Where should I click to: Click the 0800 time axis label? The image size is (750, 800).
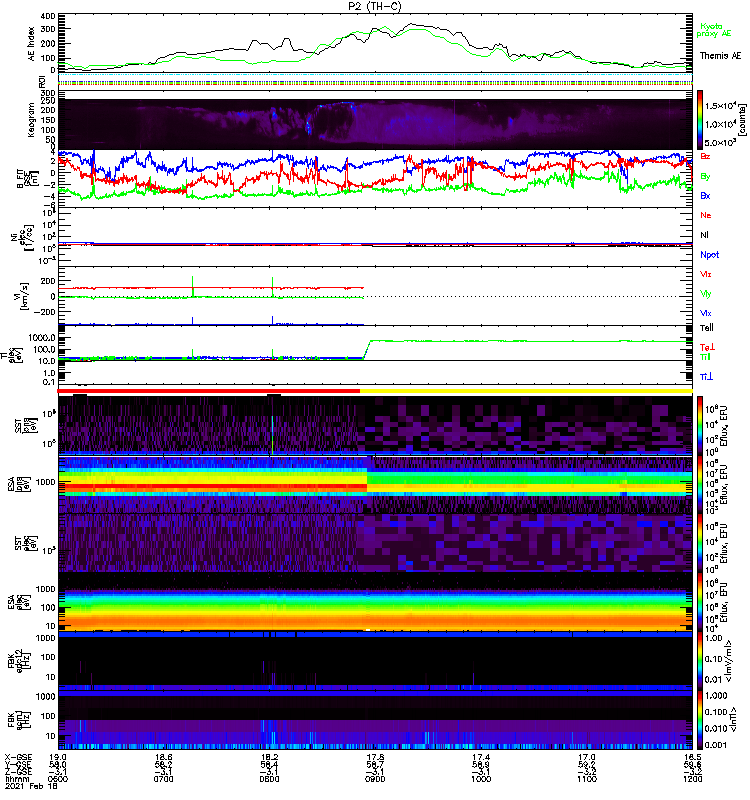pyautogui.click(x=269, y=779)
